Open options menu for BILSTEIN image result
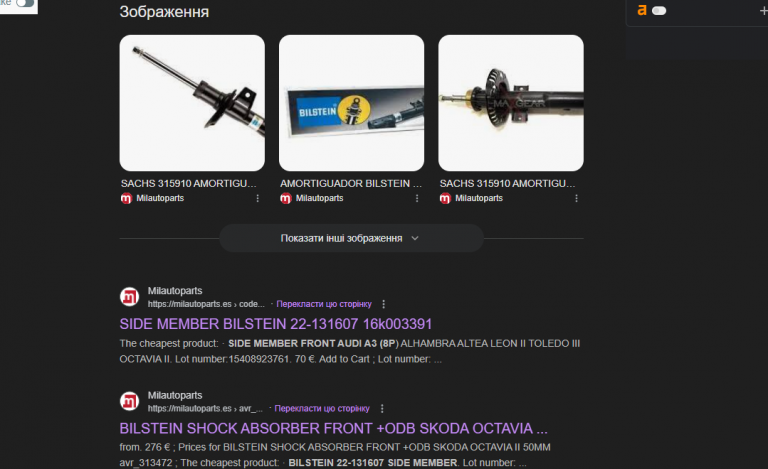768x469 pixels. point(417,198)
